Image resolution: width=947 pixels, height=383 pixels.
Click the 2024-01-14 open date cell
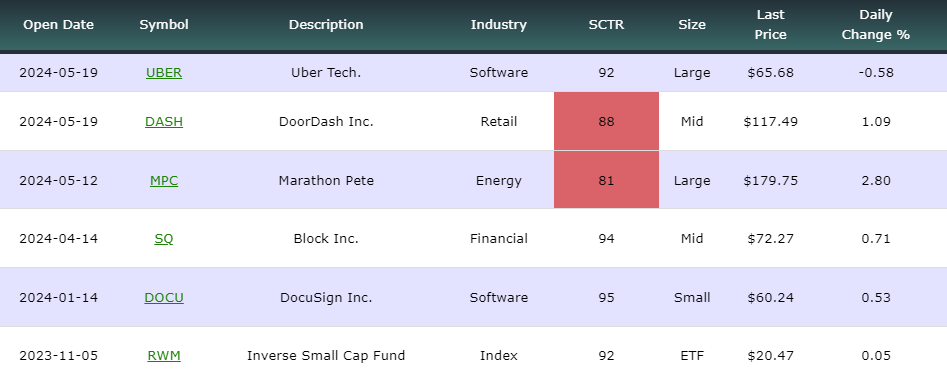point(59,298)
